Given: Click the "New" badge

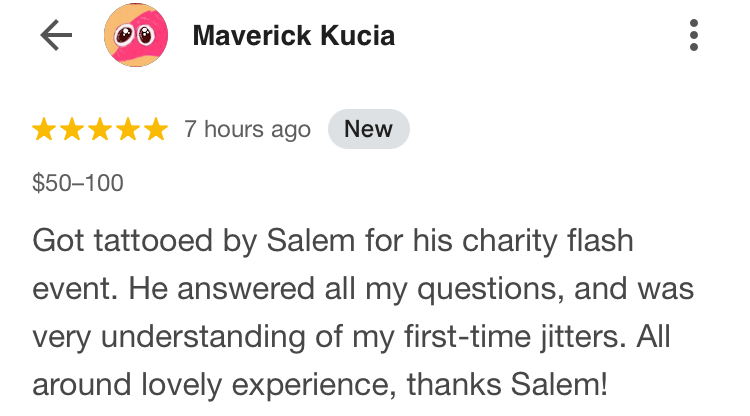Looking at the screenshot, I should coord(368,129).
